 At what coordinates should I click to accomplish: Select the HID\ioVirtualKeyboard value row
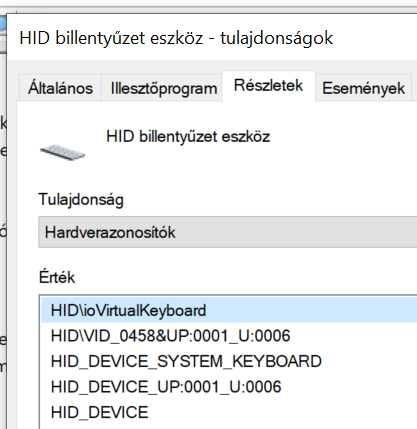point(229,310)
